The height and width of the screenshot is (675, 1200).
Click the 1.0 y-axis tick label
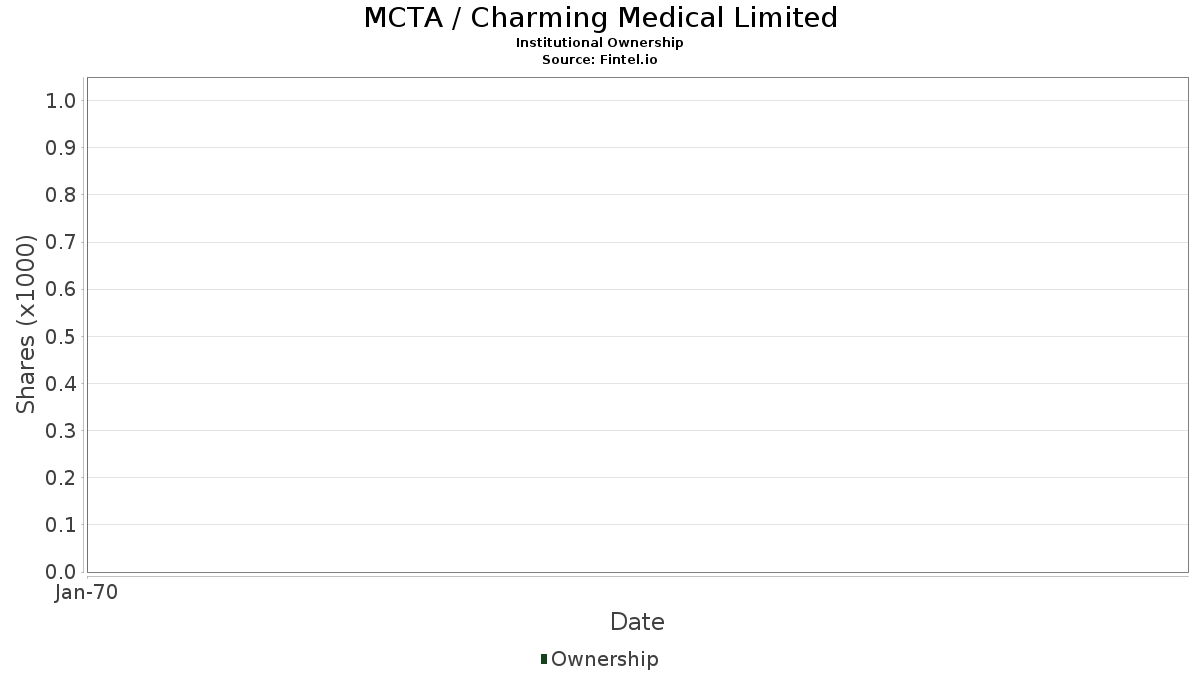tap(61, 101)
